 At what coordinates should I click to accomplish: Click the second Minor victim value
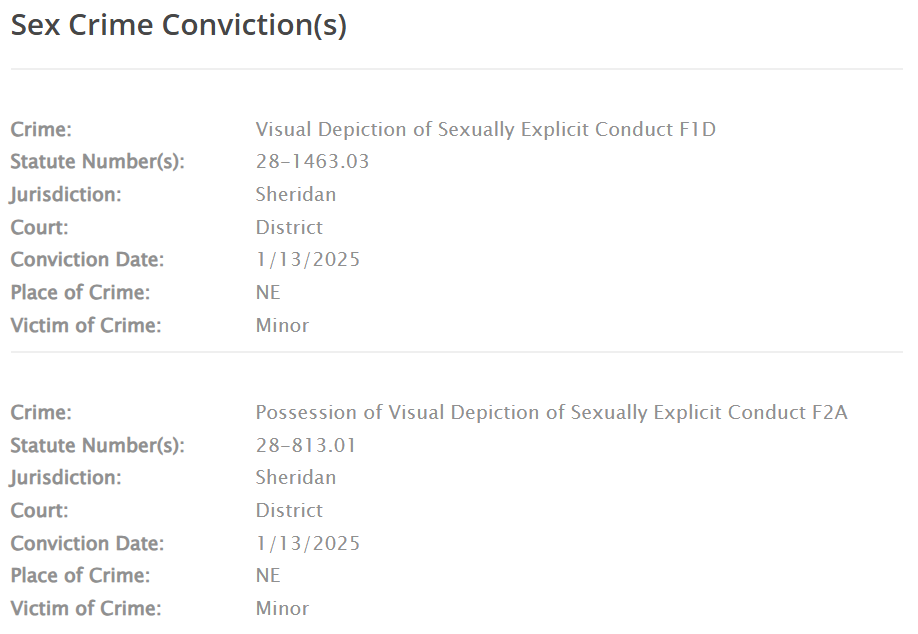pyautogui.click(x=282, y=608)
